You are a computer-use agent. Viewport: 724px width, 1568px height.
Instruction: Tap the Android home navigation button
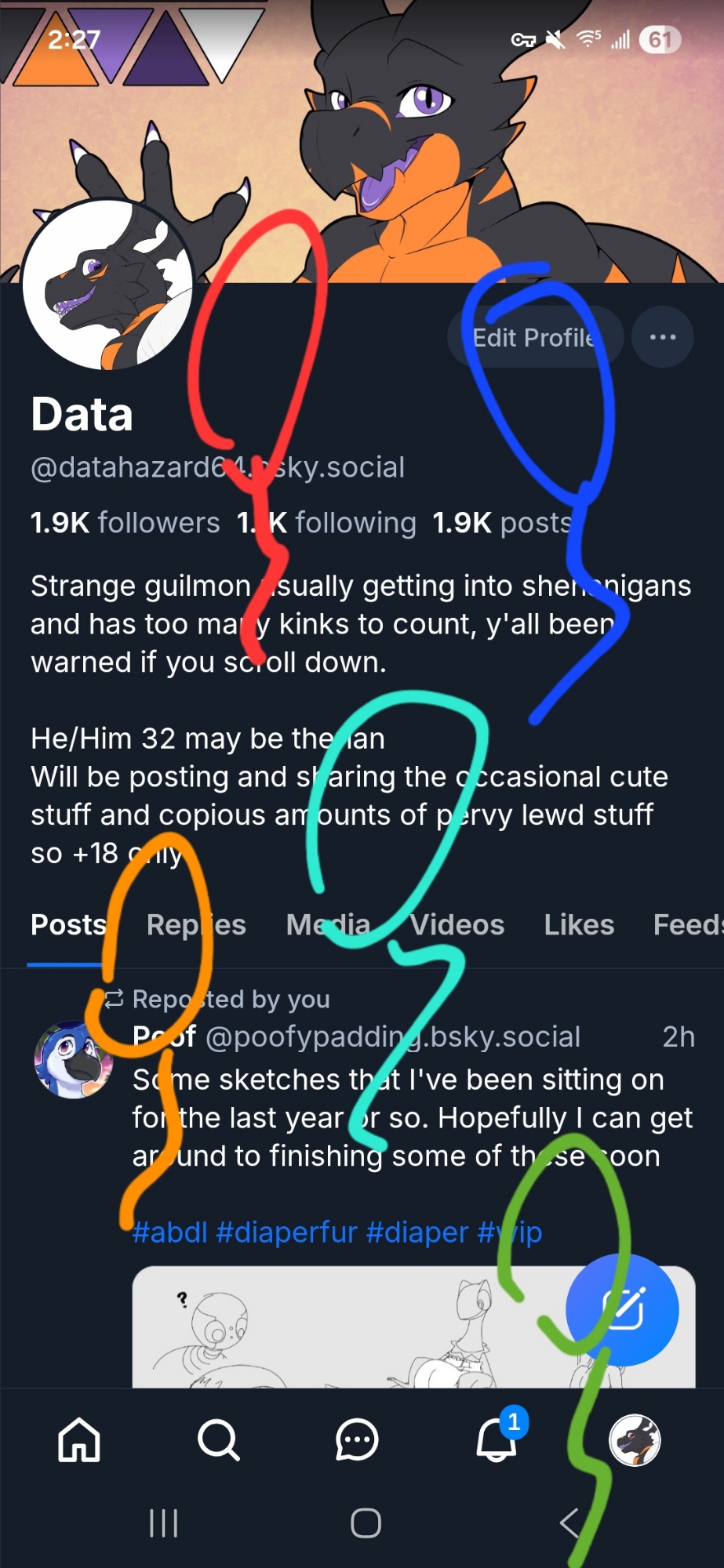point(366,1523)
